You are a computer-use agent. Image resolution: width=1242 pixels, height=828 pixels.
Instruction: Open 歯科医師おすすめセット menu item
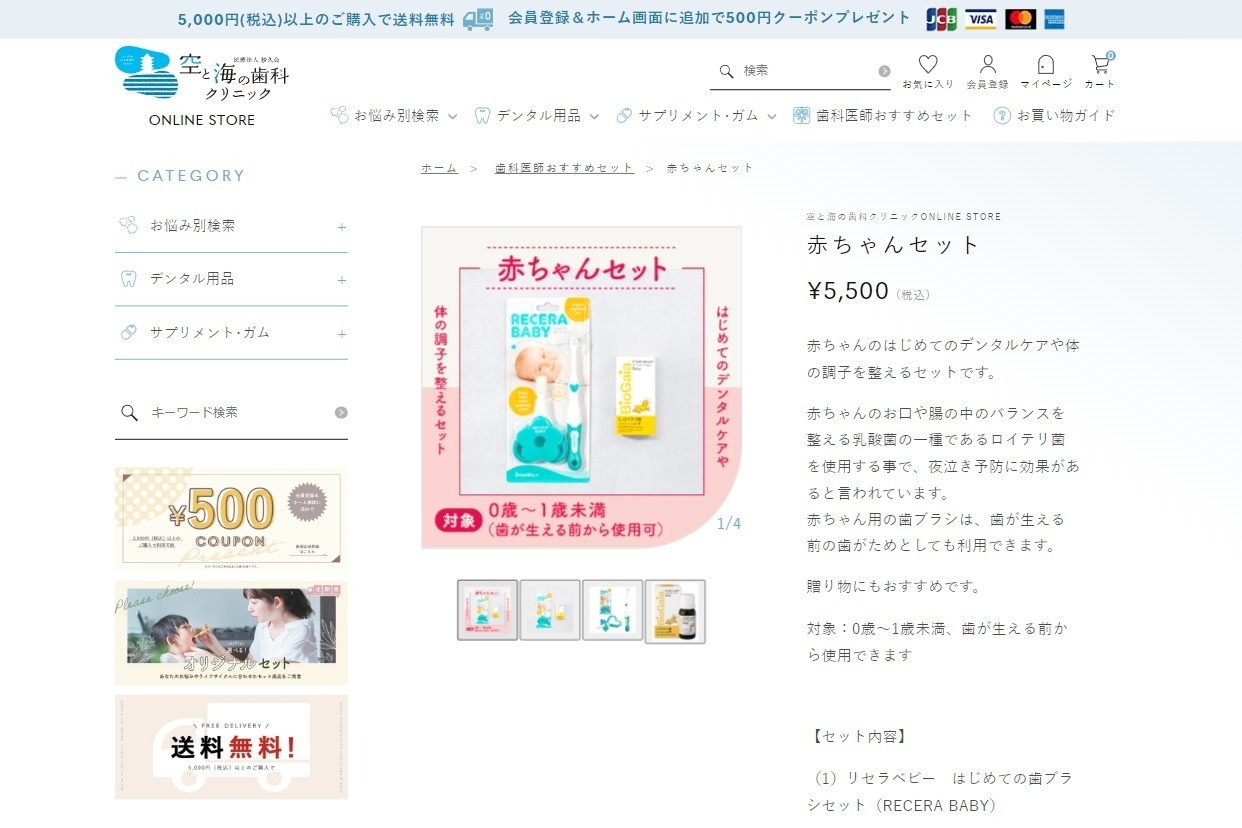coord(882,116)
